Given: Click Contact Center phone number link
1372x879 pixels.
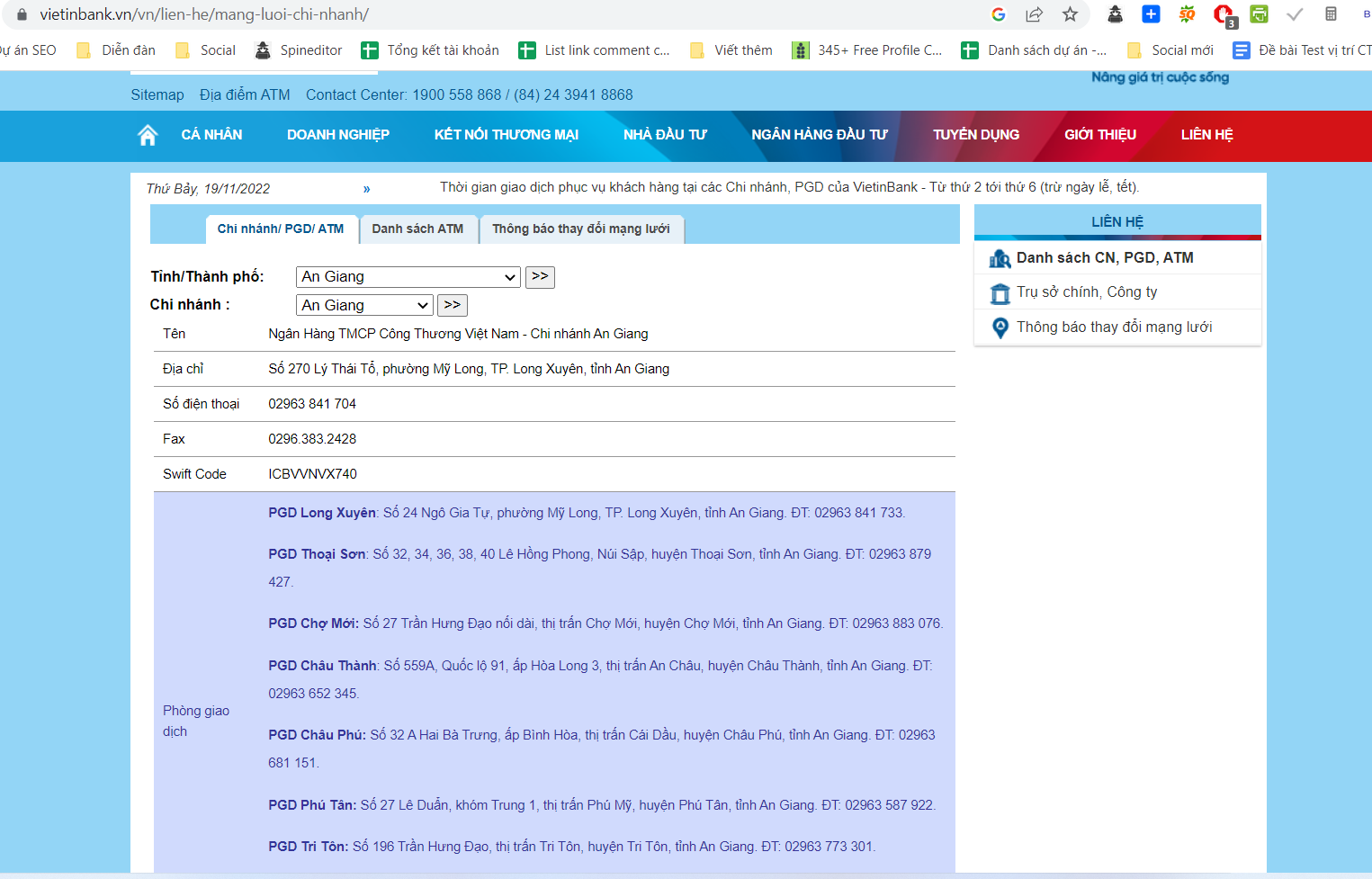Looking at the screenshot, I should point(470,95).
